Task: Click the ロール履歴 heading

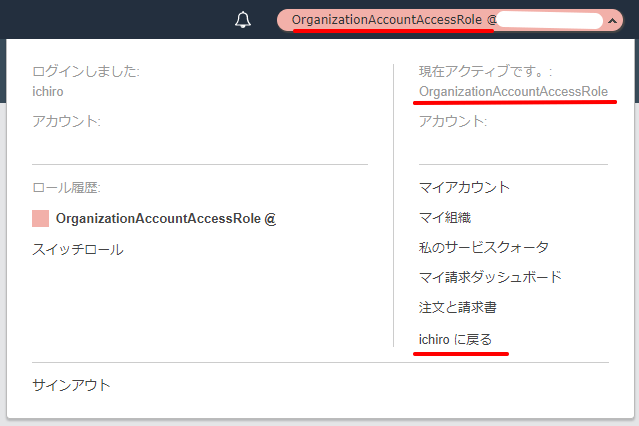Action: [x=66, y=188]
